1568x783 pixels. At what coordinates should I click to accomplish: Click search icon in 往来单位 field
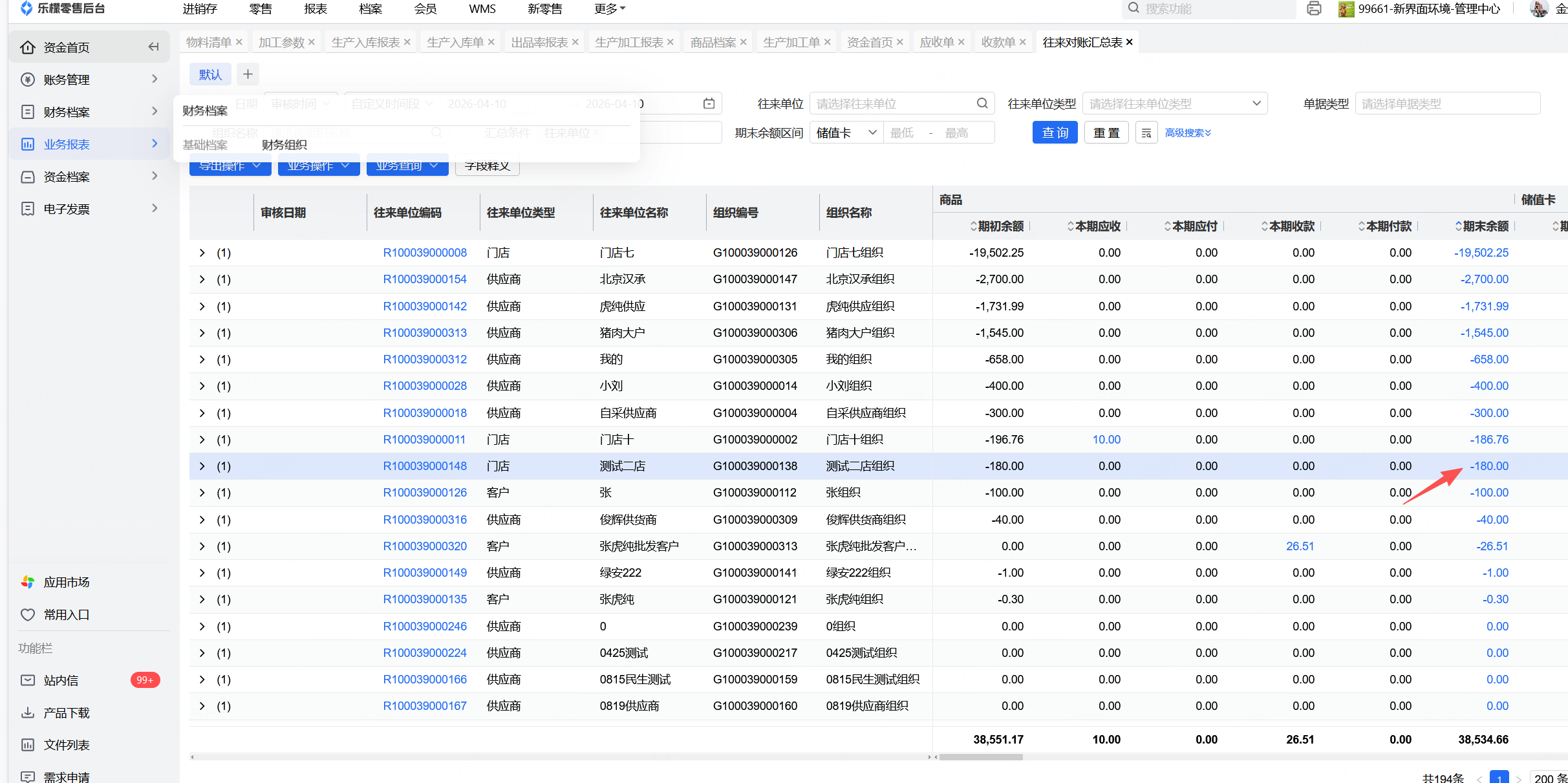click(982, 103)
